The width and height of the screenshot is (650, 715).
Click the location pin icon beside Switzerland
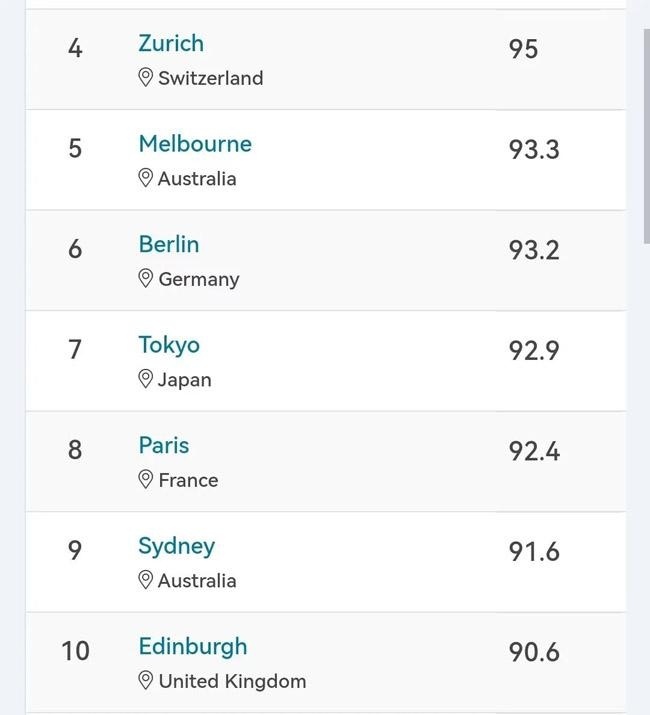pyautogui.click(x=145, y=78)
